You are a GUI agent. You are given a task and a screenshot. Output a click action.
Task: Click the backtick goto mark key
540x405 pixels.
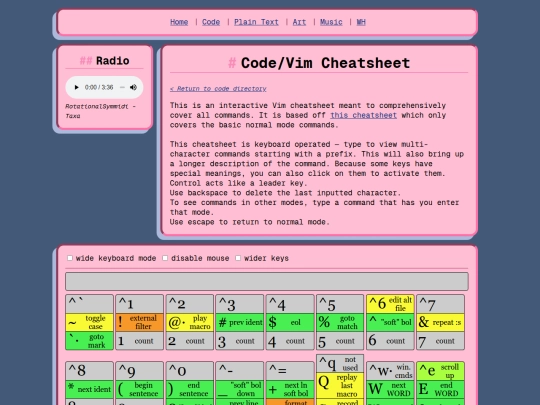[90, 341]
